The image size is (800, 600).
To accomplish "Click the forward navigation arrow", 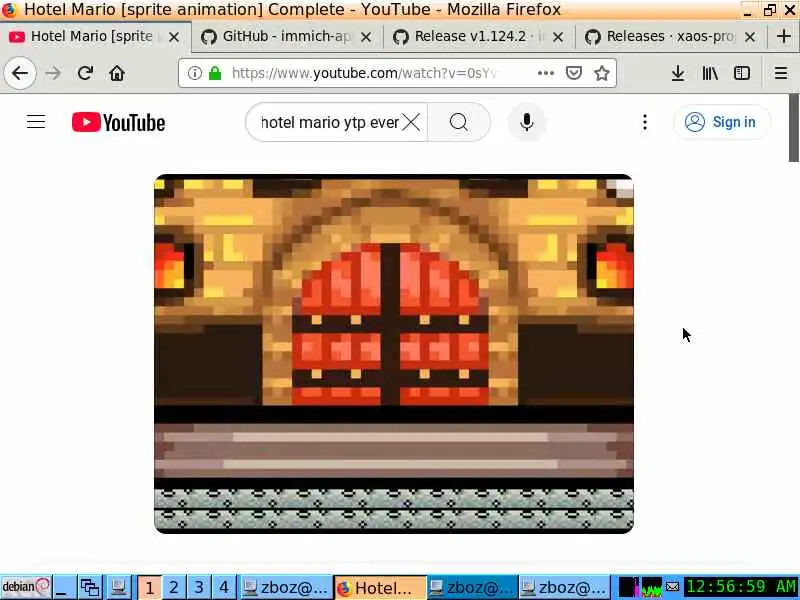I will click(x=53, y=73).
